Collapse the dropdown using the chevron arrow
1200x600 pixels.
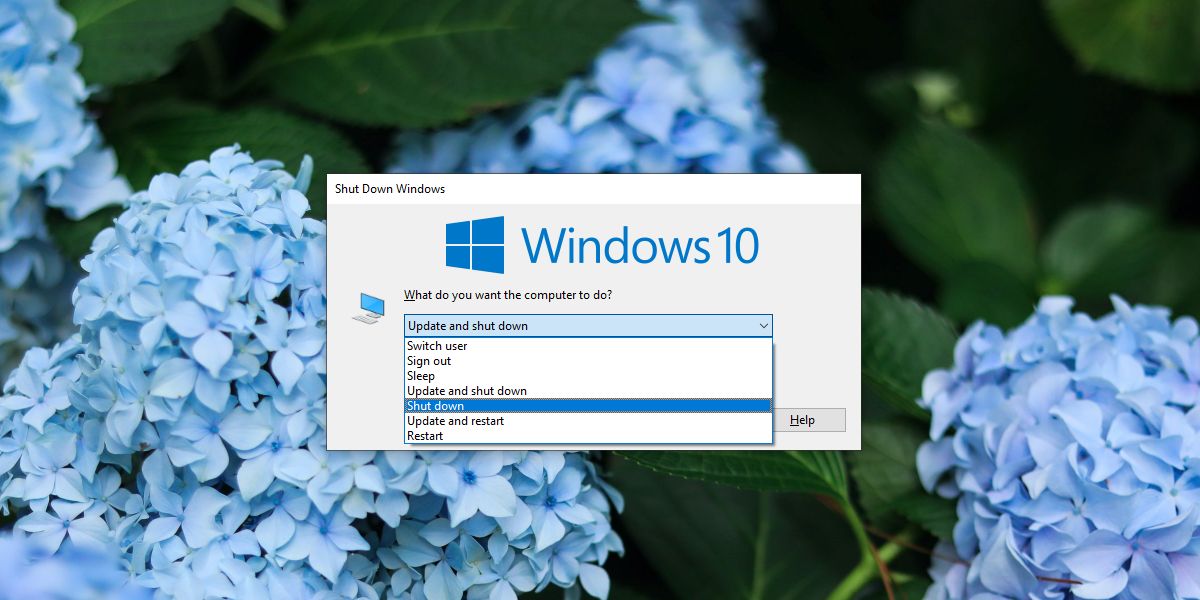point(763,326)
